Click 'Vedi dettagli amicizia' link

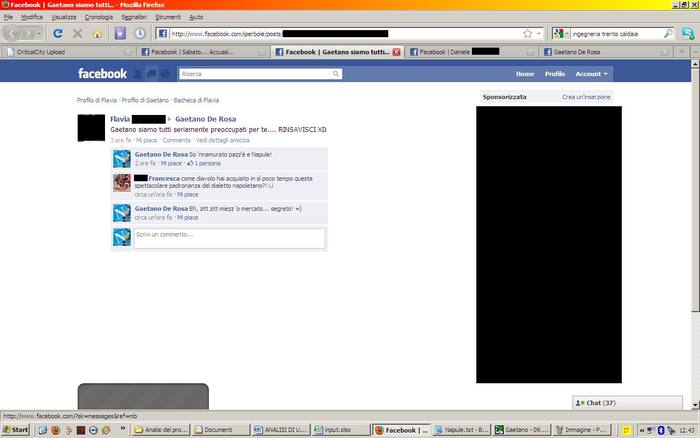[222, 140]
